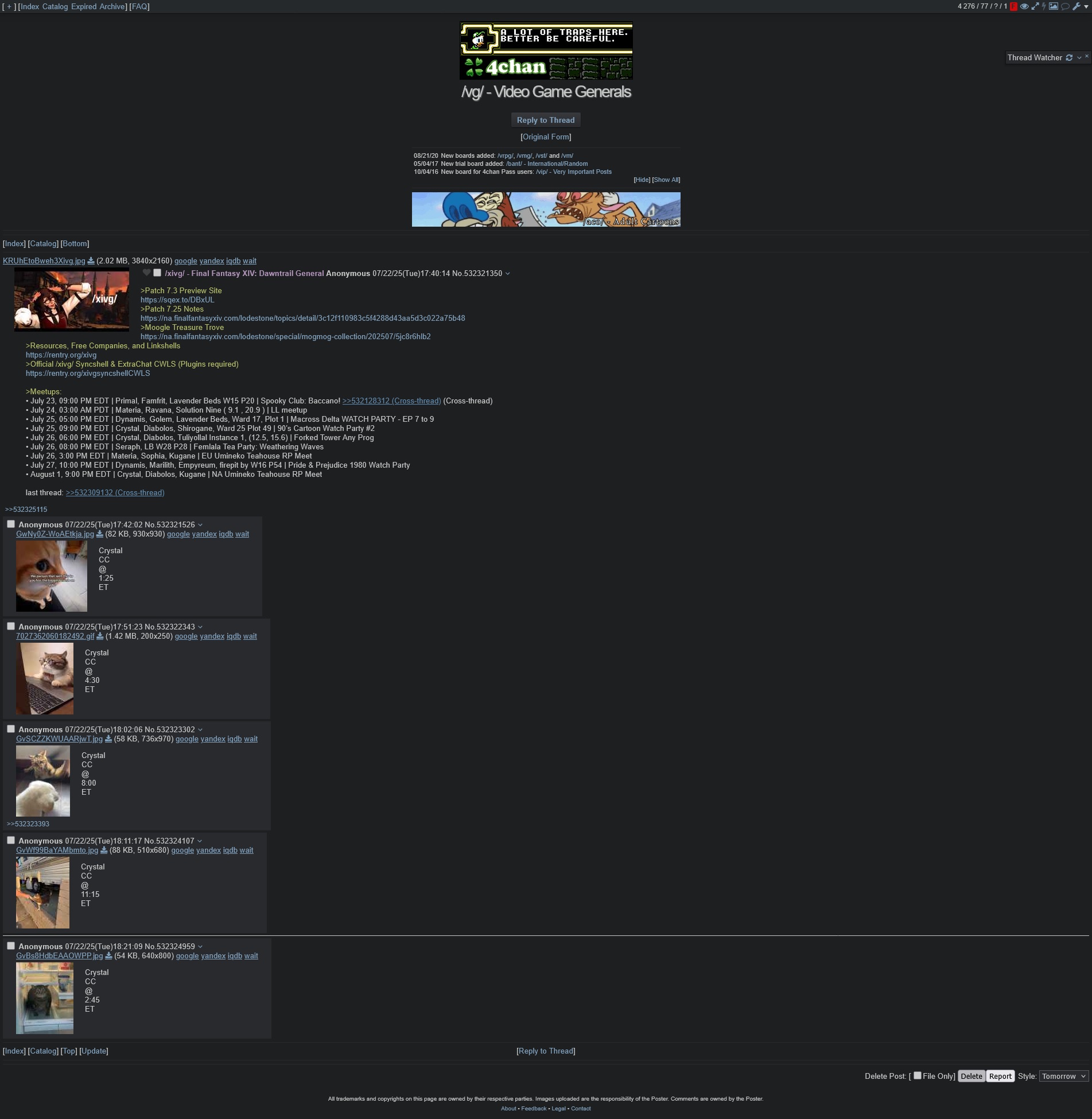Screen dimensions: 1092x1119
Task: Open post menu arrow for OP No.532321350
Action: (507, 274)
